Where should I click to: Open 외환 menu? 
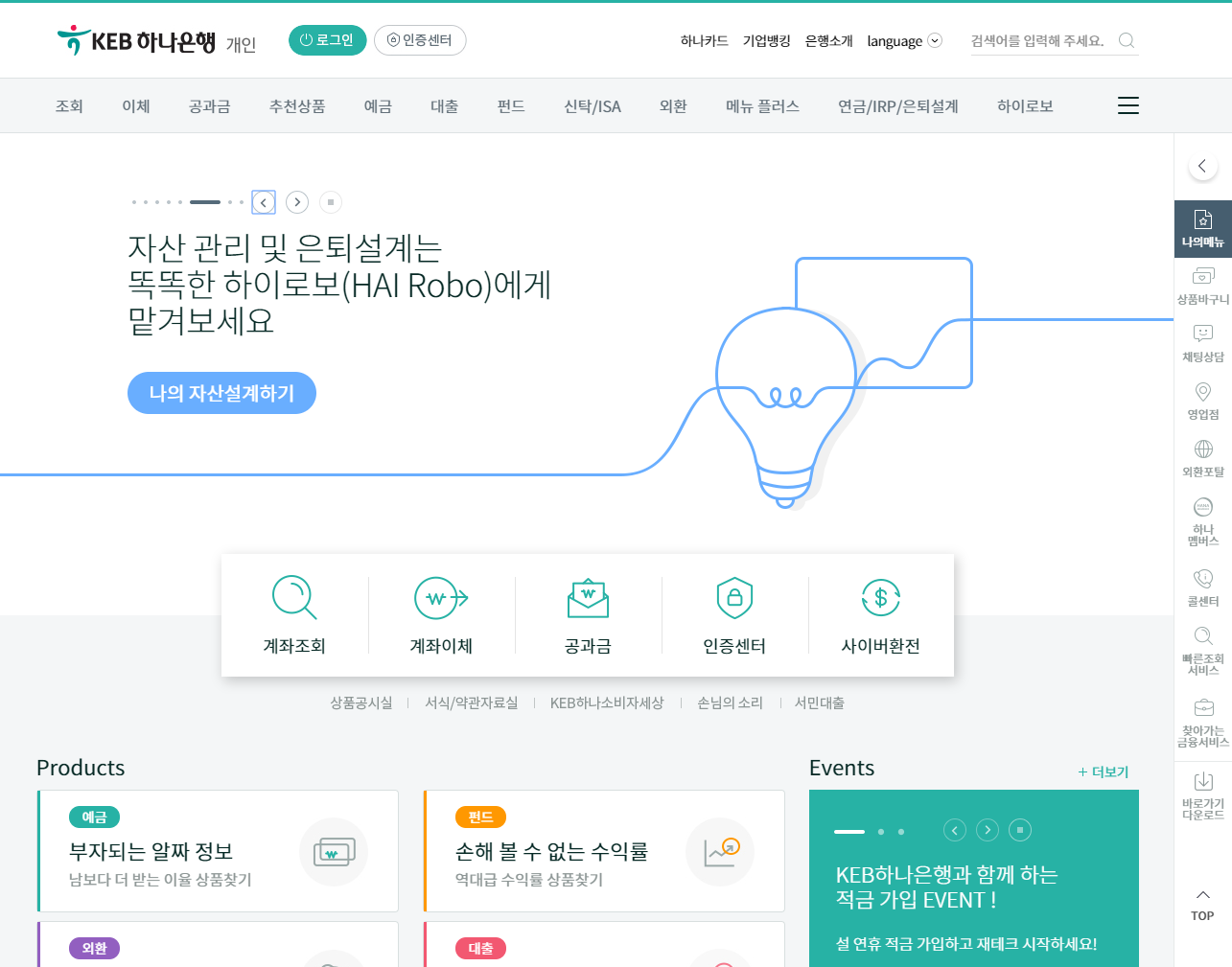[673, 106]
